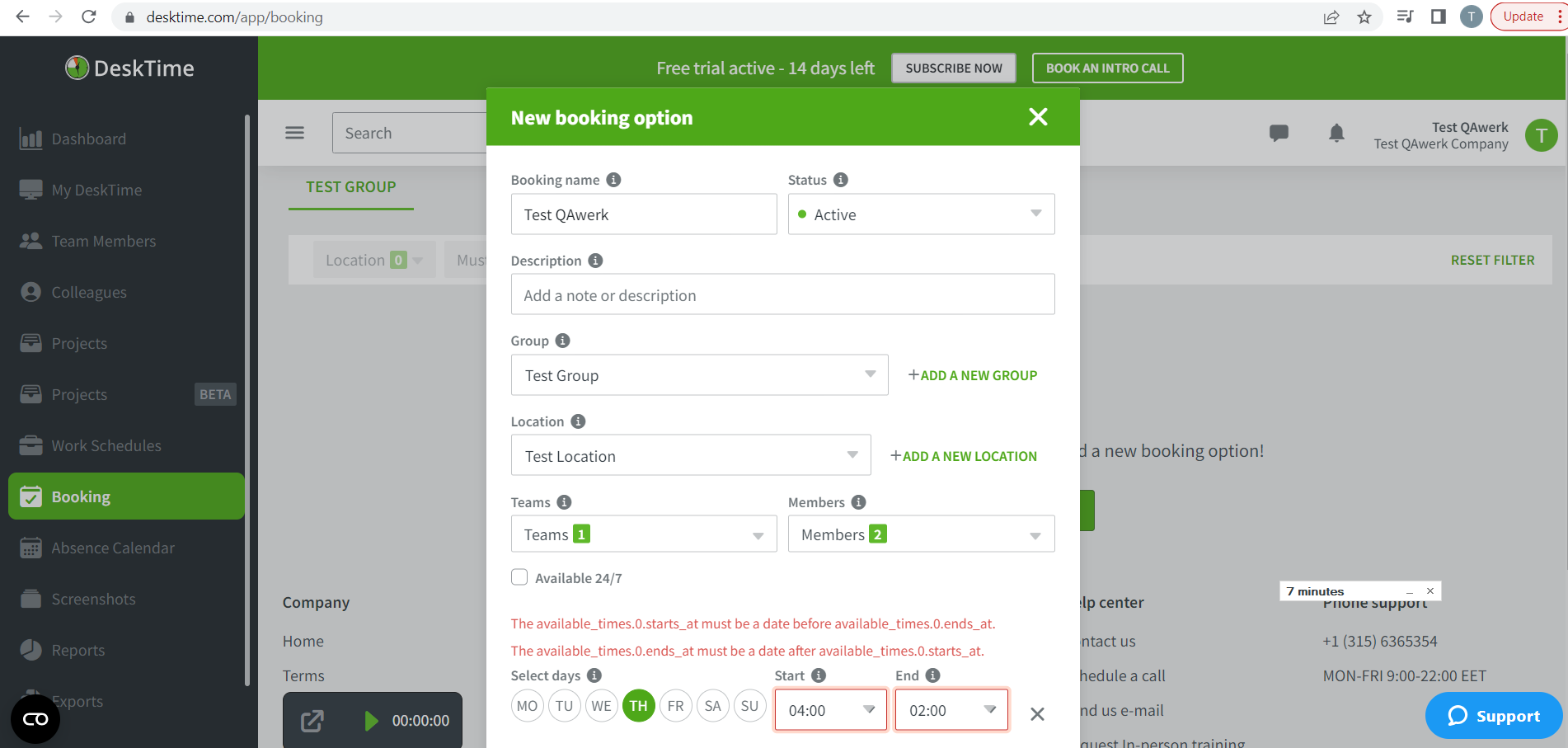
Task: Toggle Friday day selector
Action: 676,706
